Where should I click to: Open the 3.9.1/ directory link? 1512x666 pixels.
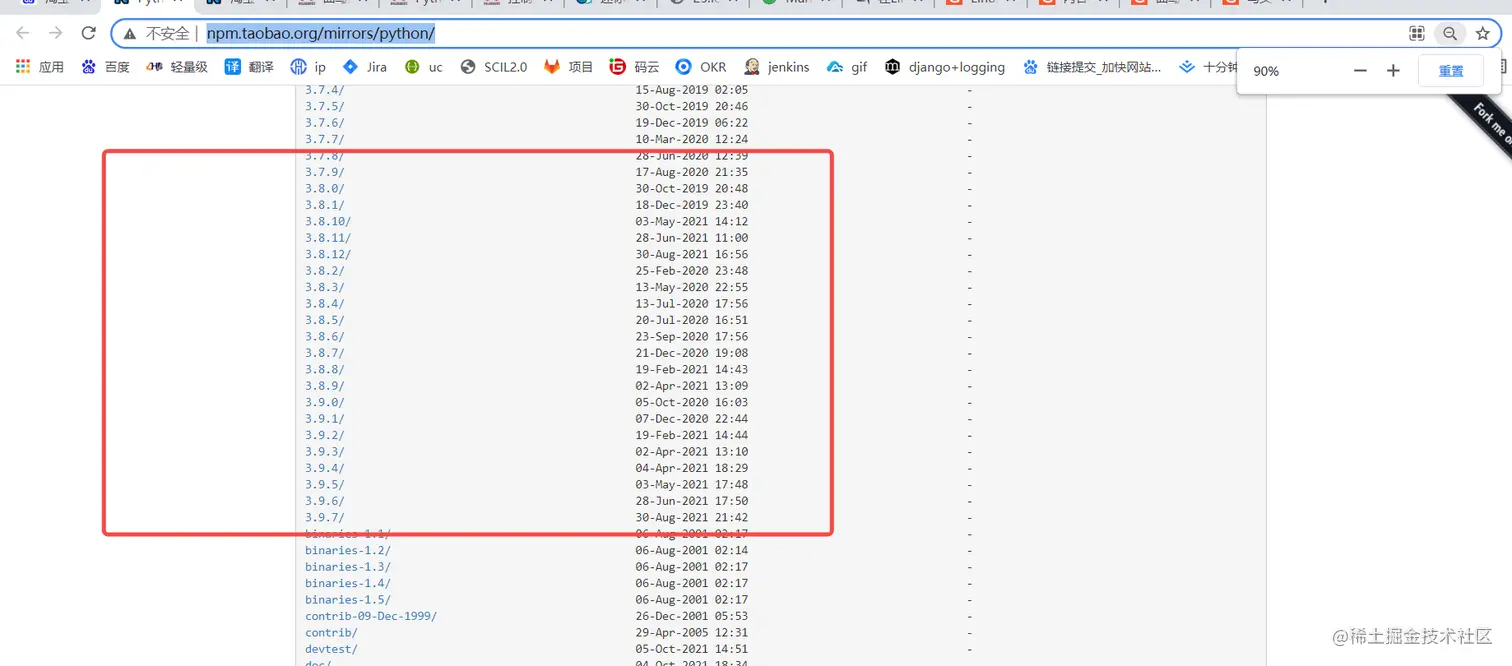[x=324, y=419]
